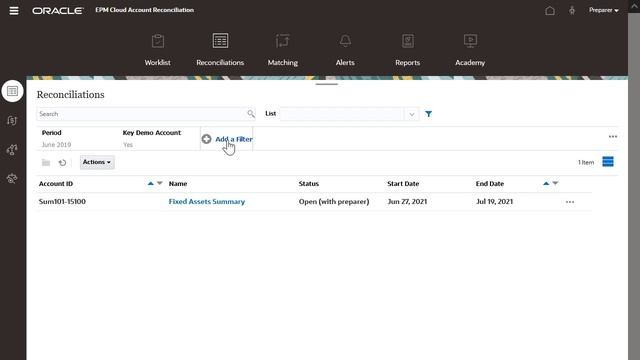This screenshot has width=640, height=360.
Task: Select the second sidebar icon (transactions)
Action: [12, 120]
